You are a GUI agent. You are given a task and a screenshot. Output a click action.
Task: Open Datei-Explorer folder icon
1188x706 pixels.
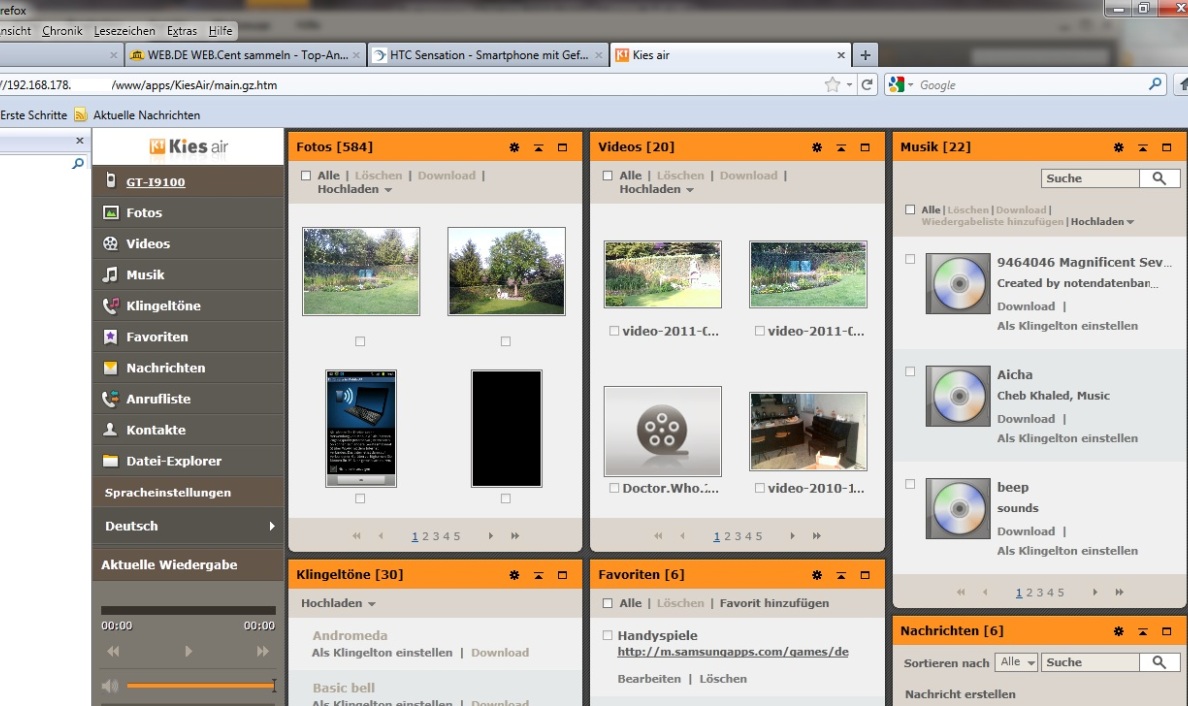point(111,461)
